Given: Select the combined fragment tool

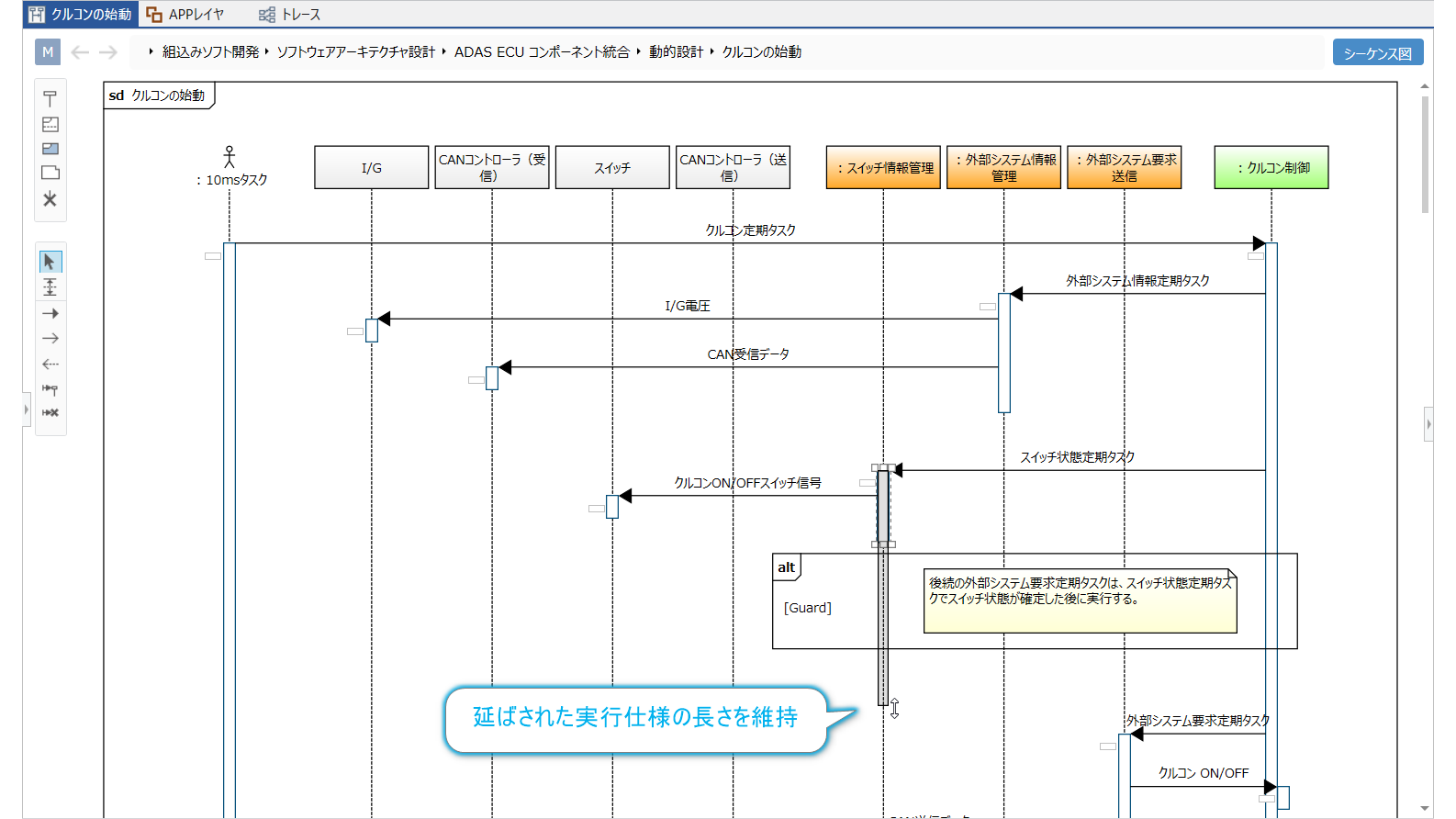Looking at the screenshot, I should 50,124.
